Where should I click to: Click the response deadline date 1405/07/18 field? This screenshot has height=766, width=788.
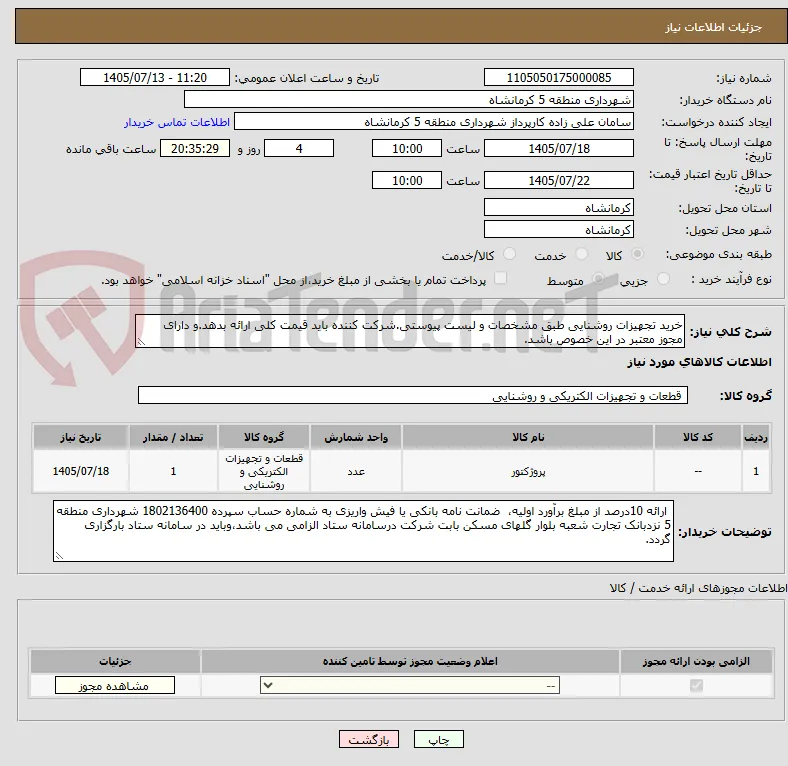tap(559, 149)
